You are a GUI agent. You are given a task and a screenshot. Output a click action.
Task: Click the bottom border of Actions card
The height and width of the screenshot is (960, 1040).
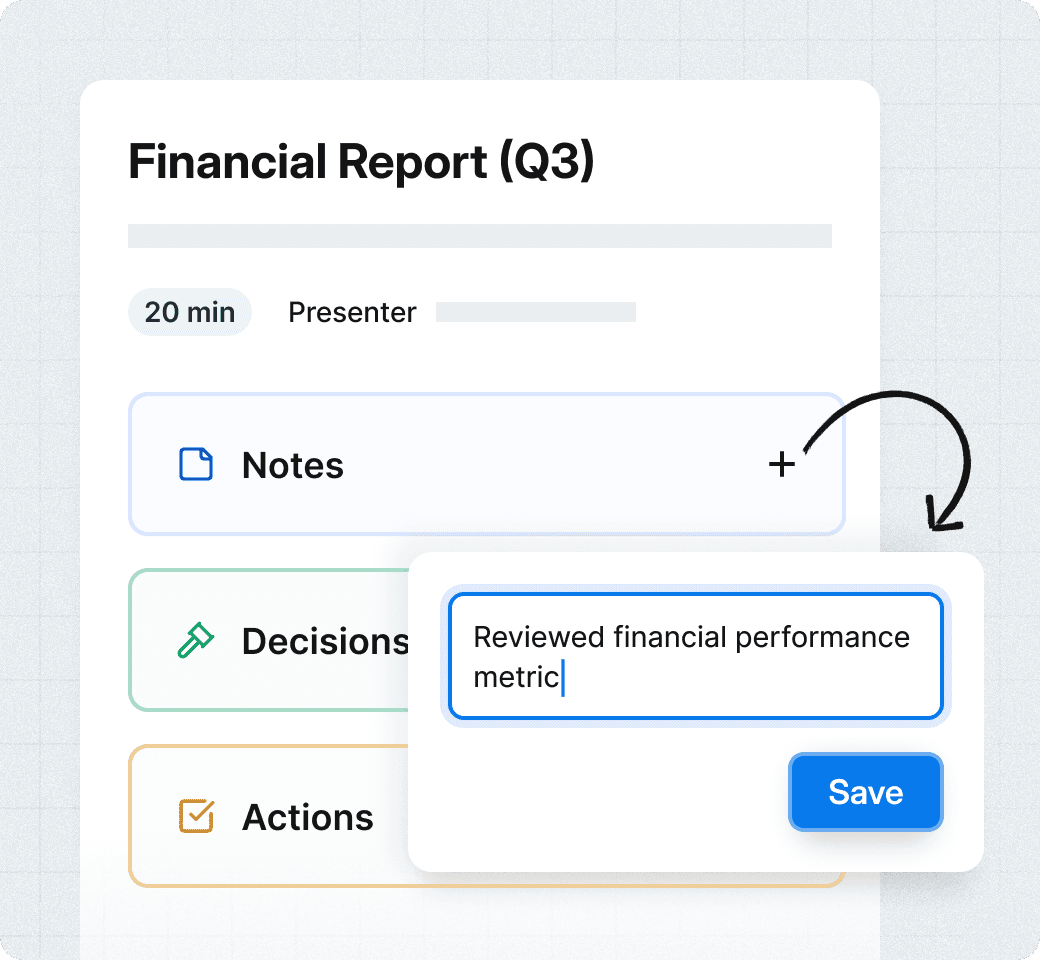(x=270, y=885)
